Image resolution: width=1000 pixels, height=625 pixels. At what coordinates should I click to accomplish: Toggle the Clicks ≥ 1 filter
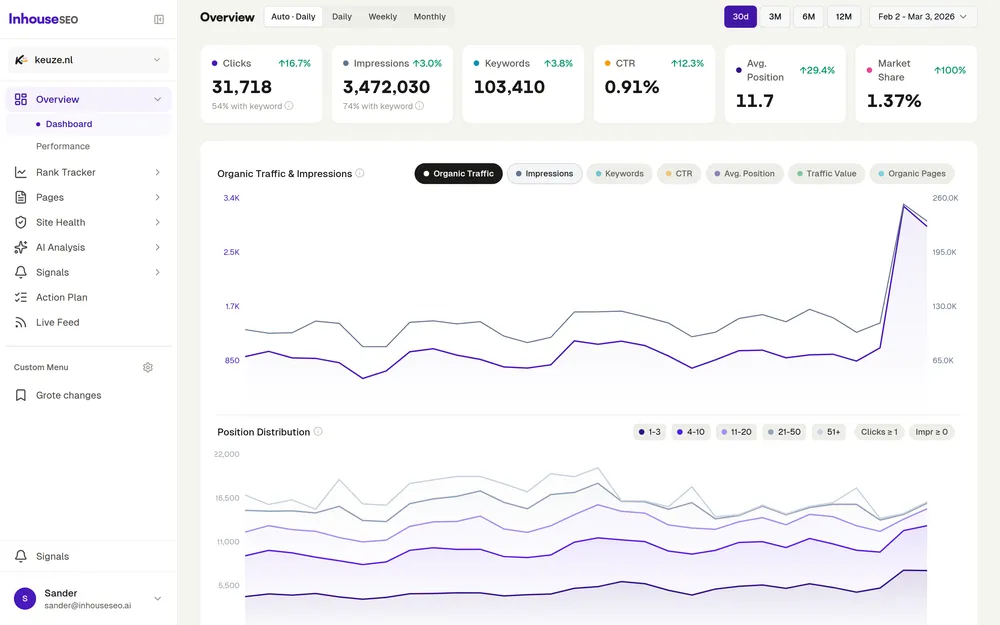click(x=878, y=431)
